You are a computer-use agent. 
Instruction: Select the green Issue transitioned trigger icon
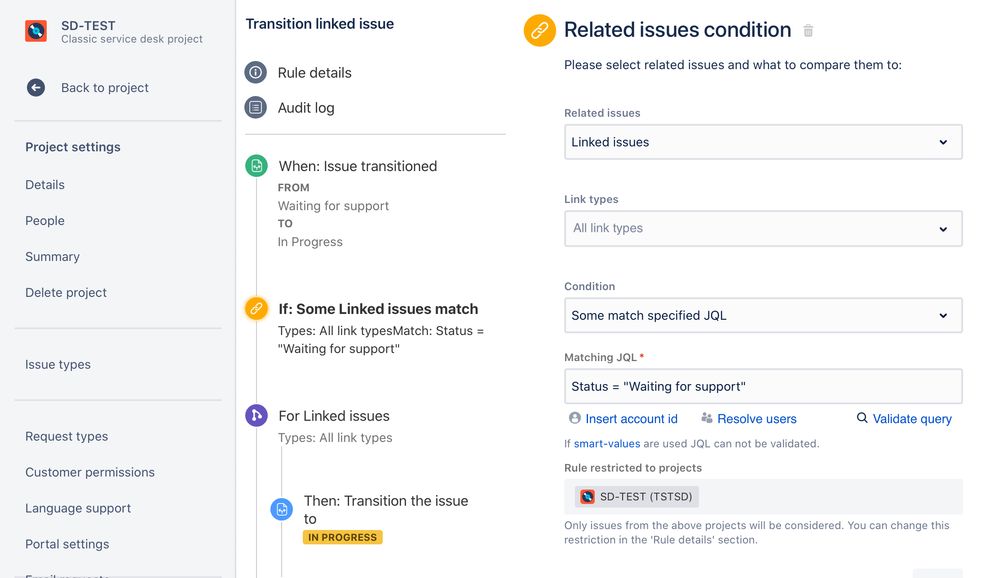pyautogui.click(x=256, y=166)
